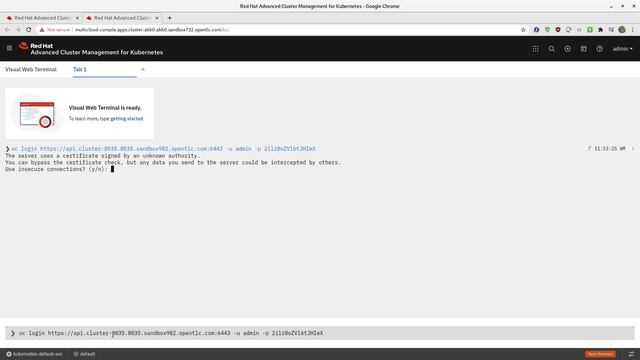Click the default namespace in status bar
640x360 pixels.
[x=84, y=354]
